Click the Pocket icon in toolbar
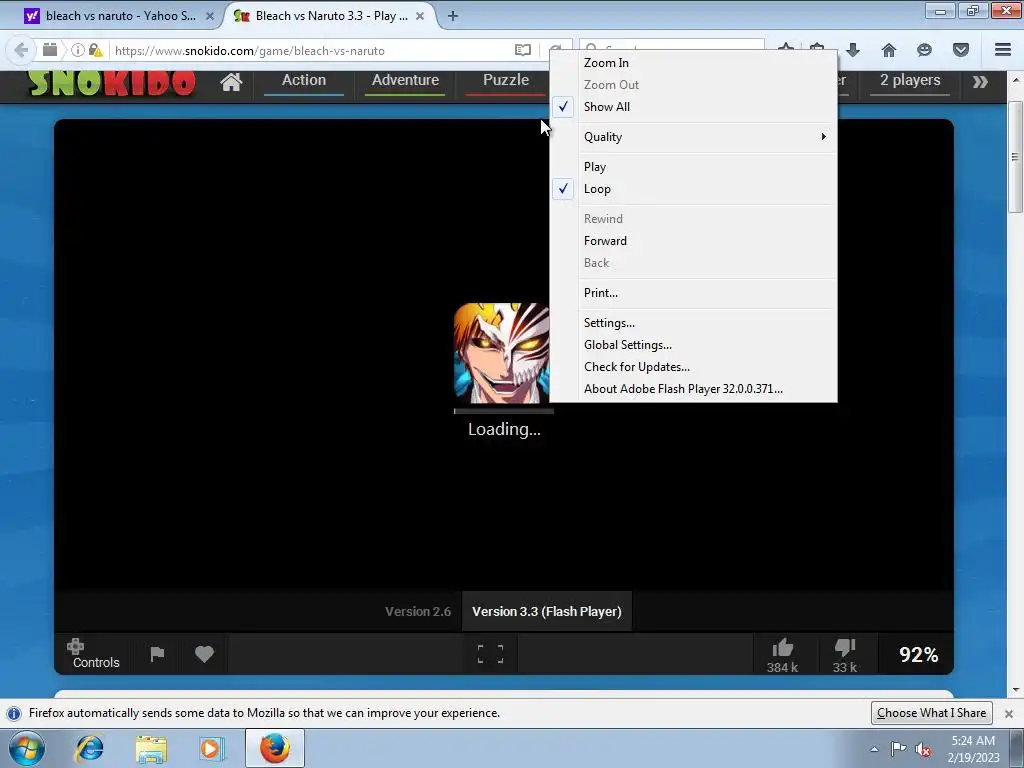The image size is (1024, 768). pos(960,50)
